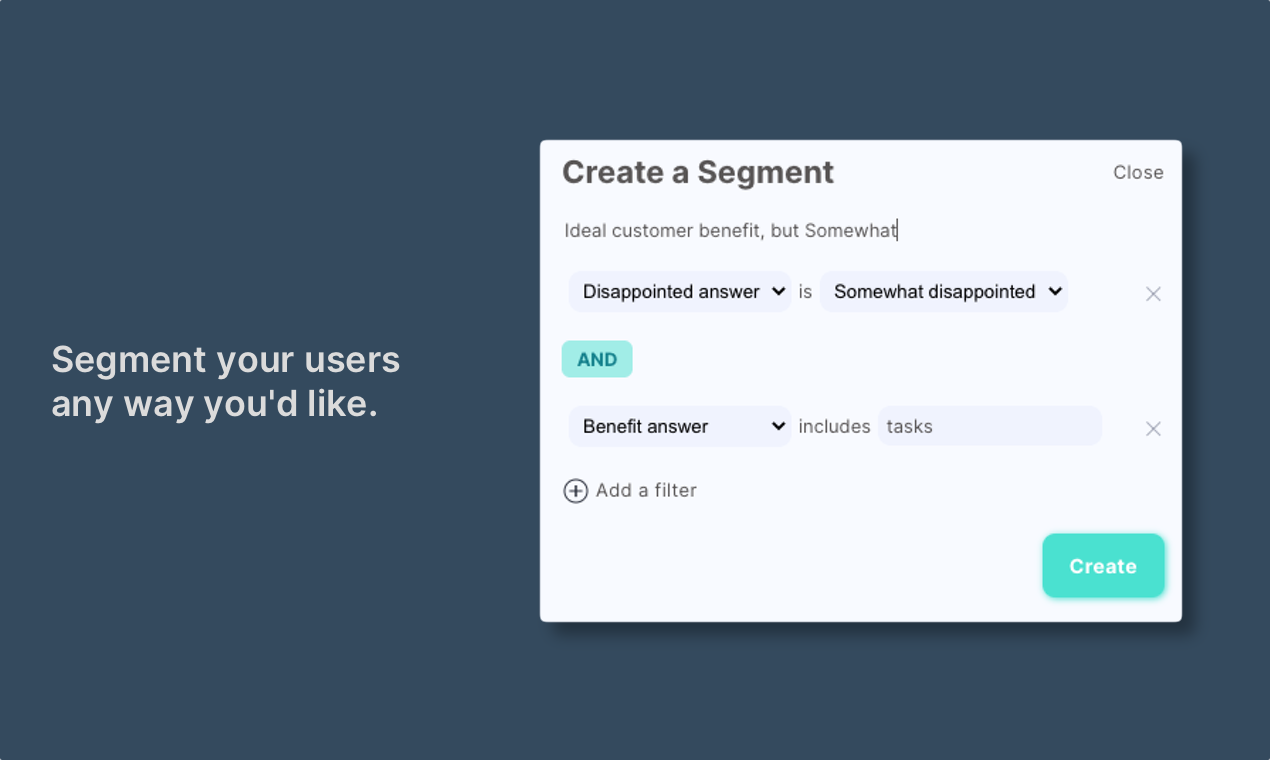This screenshot has width=1270, height=760.
Task: Click the 'includes' operator label
Action: coord(834,427)
